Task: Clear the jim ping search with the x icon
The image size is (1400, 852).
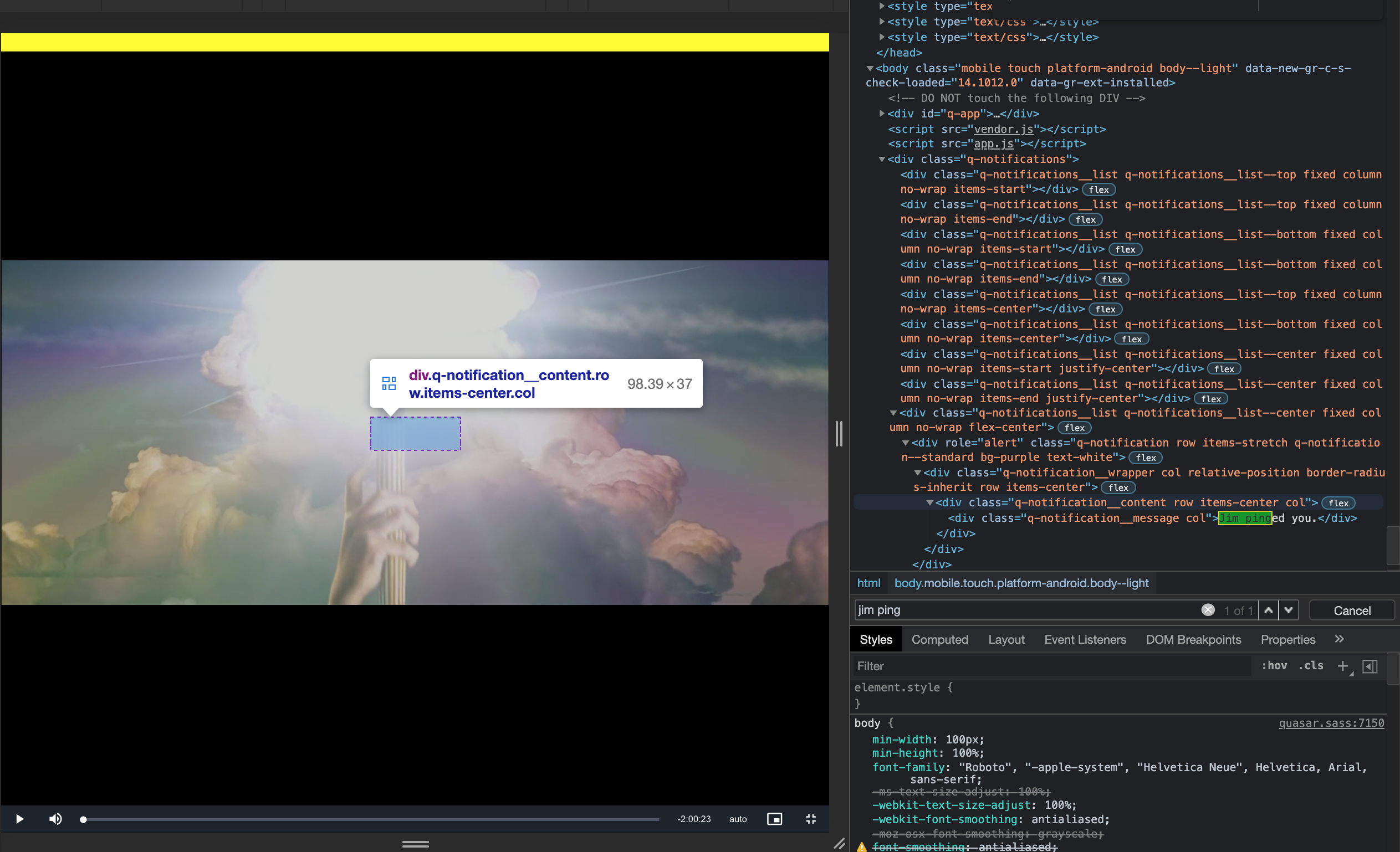Action: tap(1207, 609)
